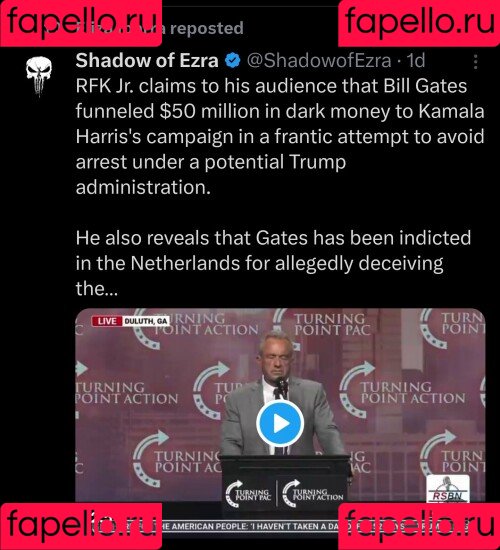Click the Turning Point PAC podium logo

248,494
